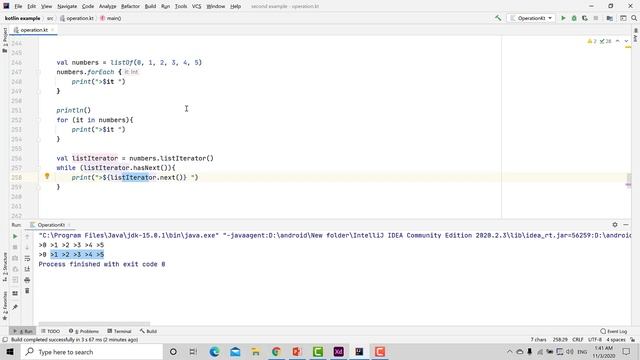Open Microsoft Edge from taskbar
The width and height of the screenshot is (640, 360).
pyautogui.click(x=214, y=352)
